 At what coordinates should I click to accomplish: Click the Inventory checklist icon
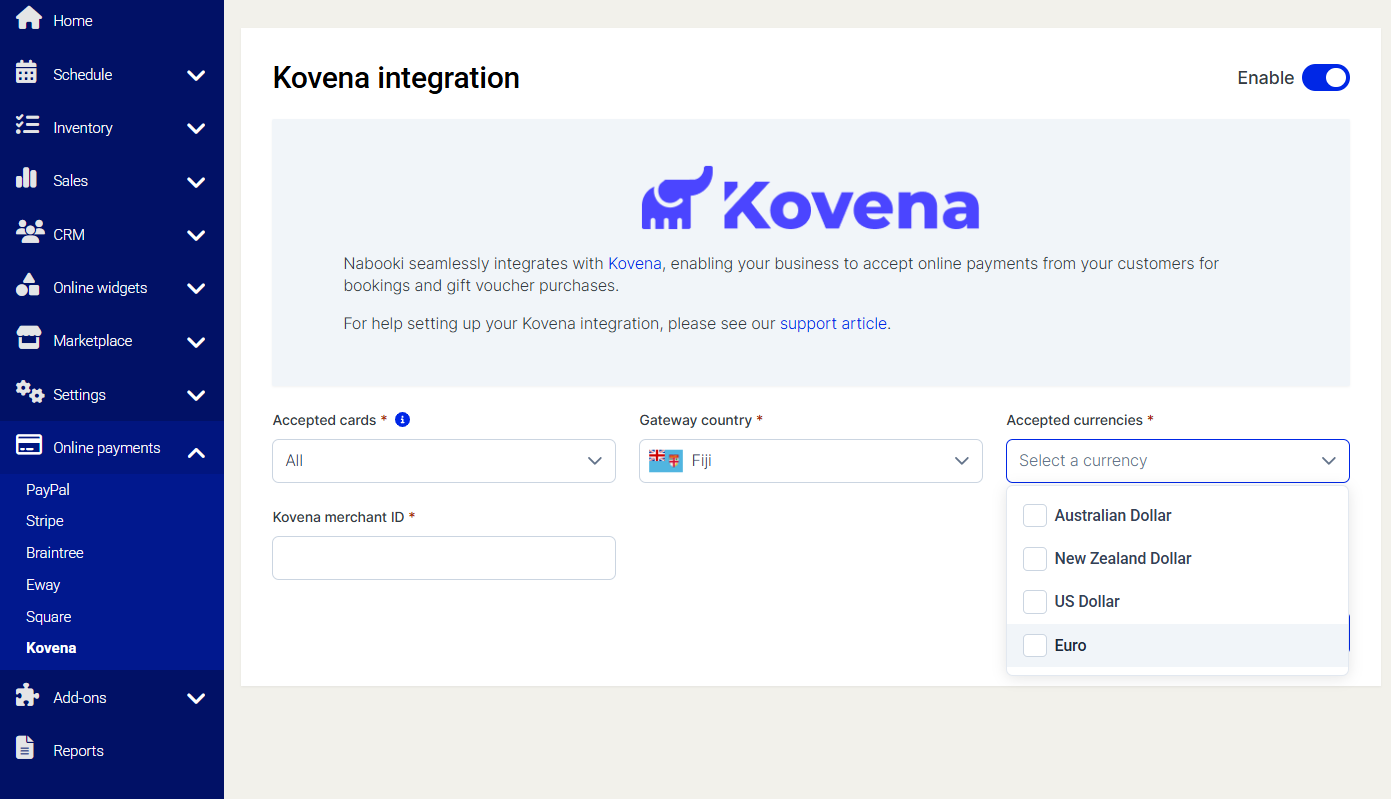[x=28, y=126]
